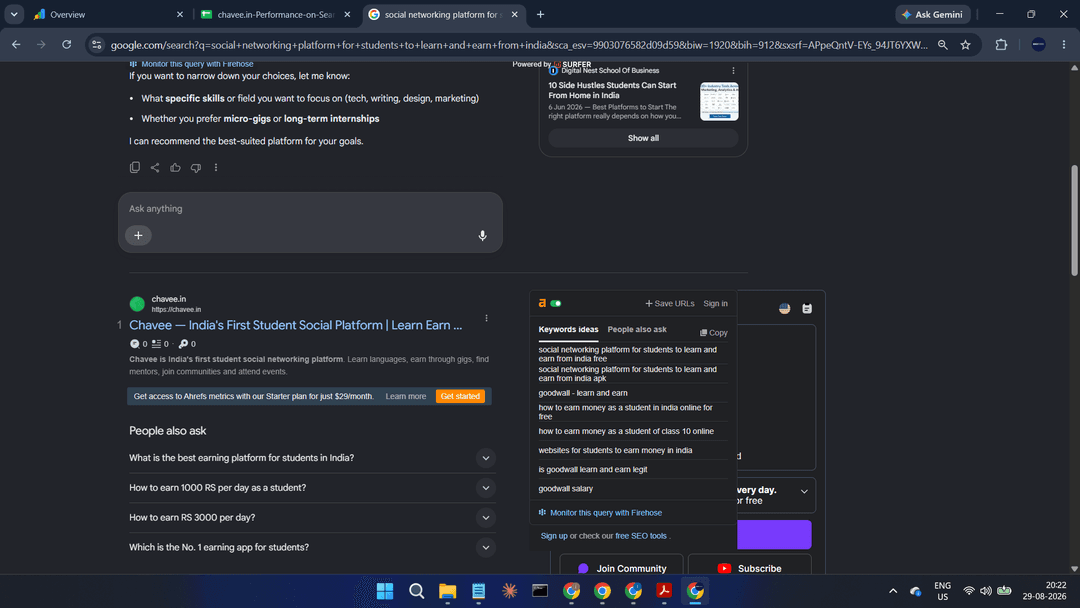
Task: Share the AI answer via the share icon
Action: 155,167
